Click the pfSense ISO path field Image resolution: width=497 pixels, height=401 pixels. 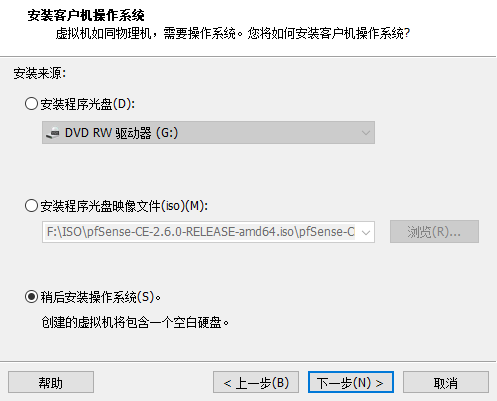pos(201,232)
